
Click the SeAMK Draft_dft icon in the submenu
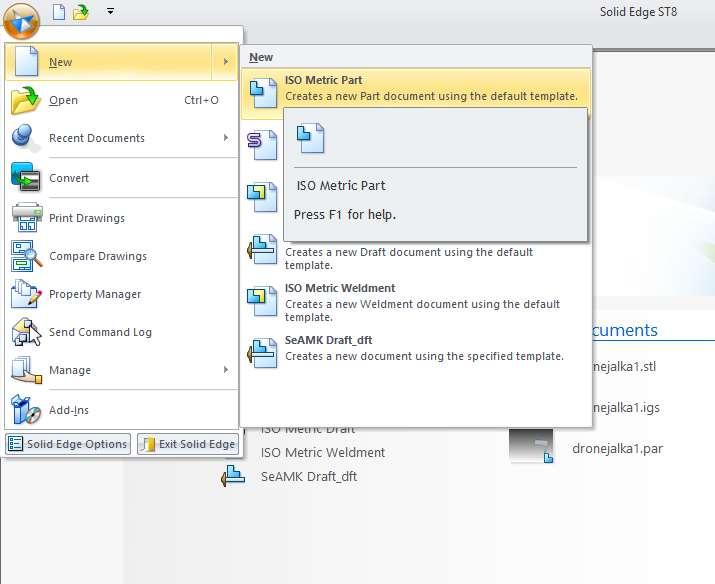[262, 352]
